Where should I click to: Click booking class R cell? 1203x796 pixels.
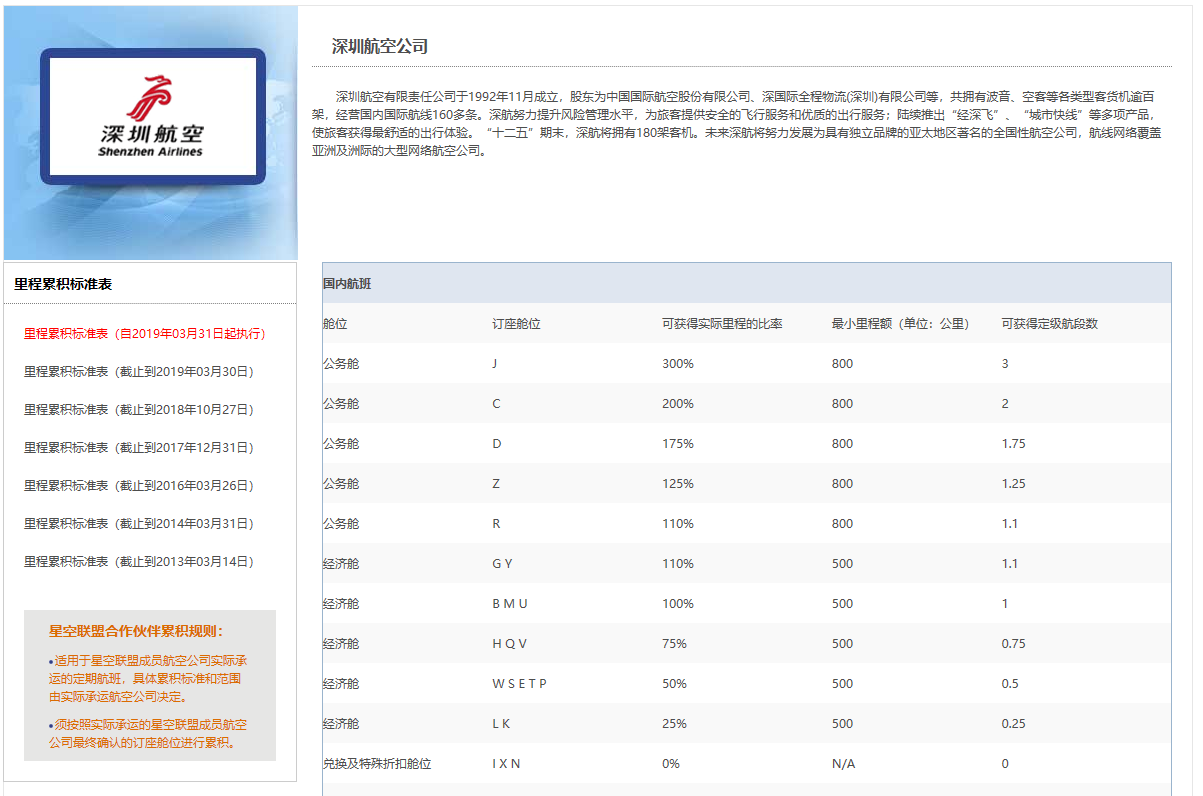point(496,524)
